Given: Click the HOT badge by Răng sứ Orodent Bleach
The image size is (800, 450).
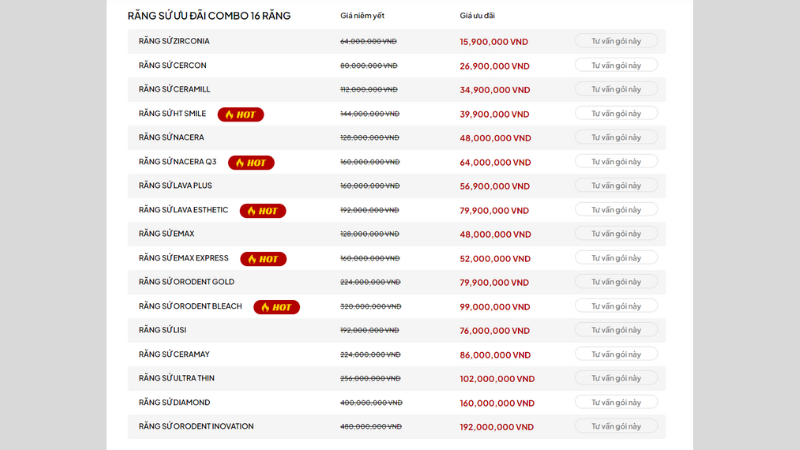Looking at the screenshot, I should click(276, 307).
